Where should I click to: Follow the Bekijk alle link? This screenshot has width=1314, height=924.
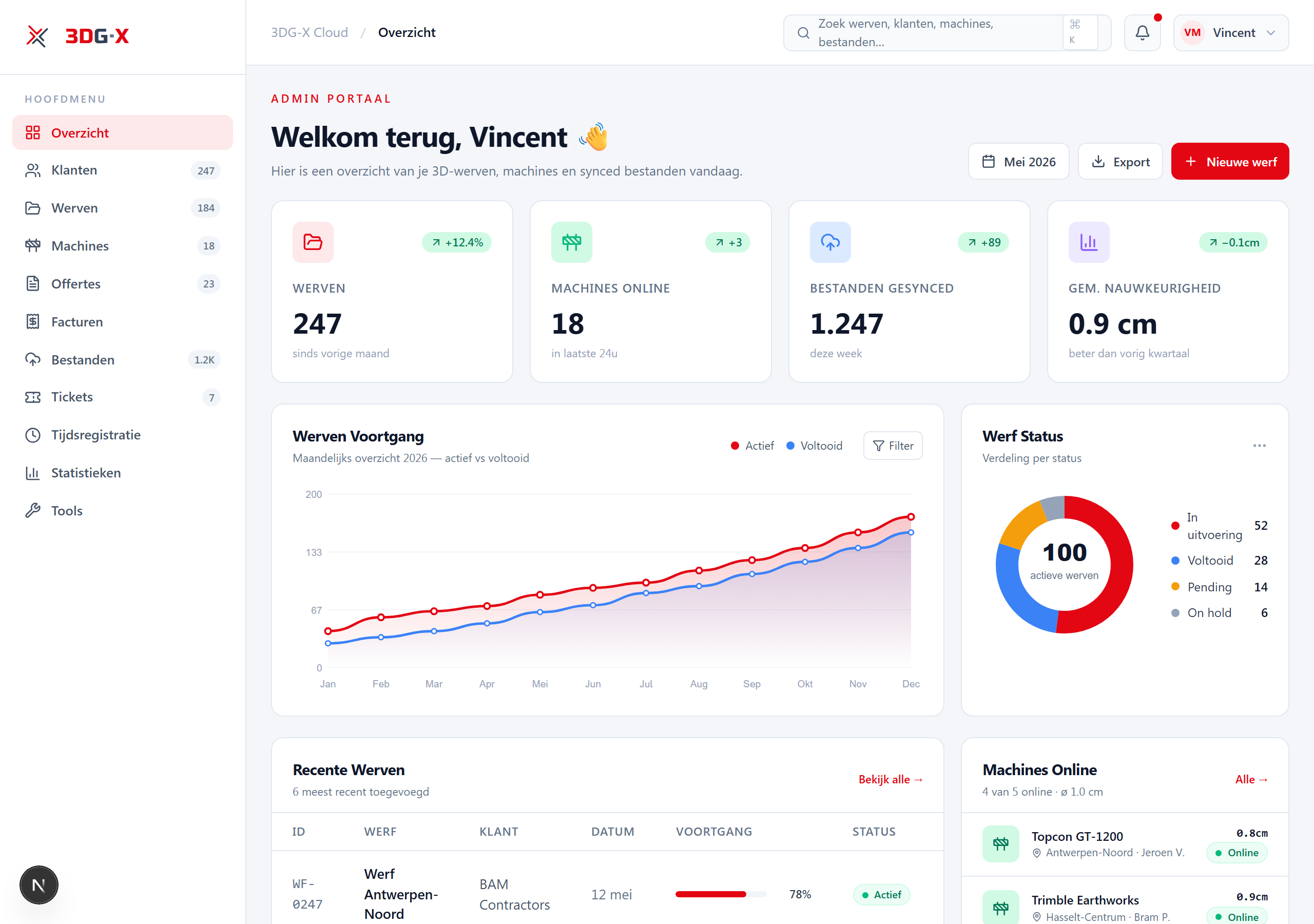(891, 779)
